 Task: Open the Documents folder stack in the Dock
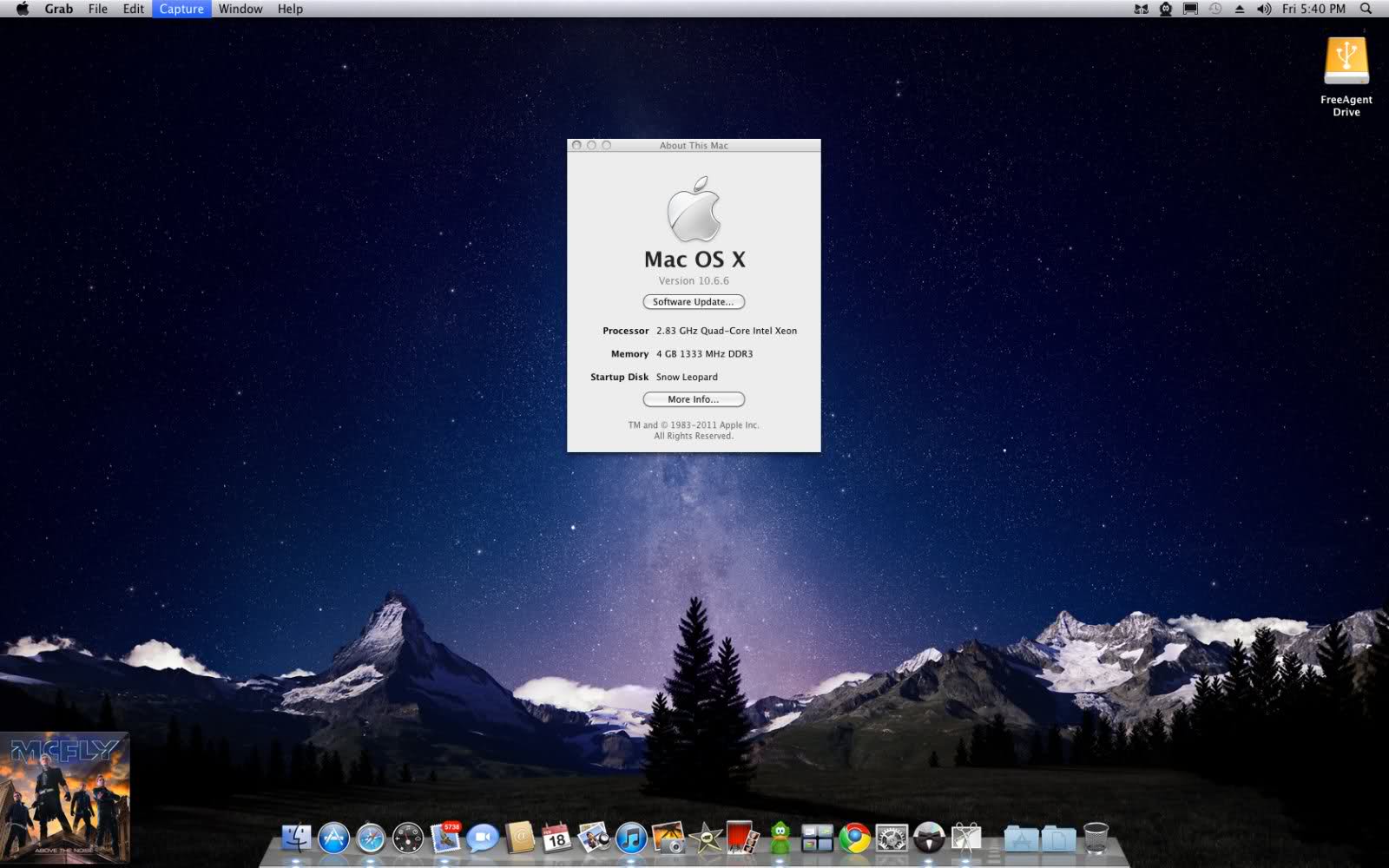(x=1059, y=838)
